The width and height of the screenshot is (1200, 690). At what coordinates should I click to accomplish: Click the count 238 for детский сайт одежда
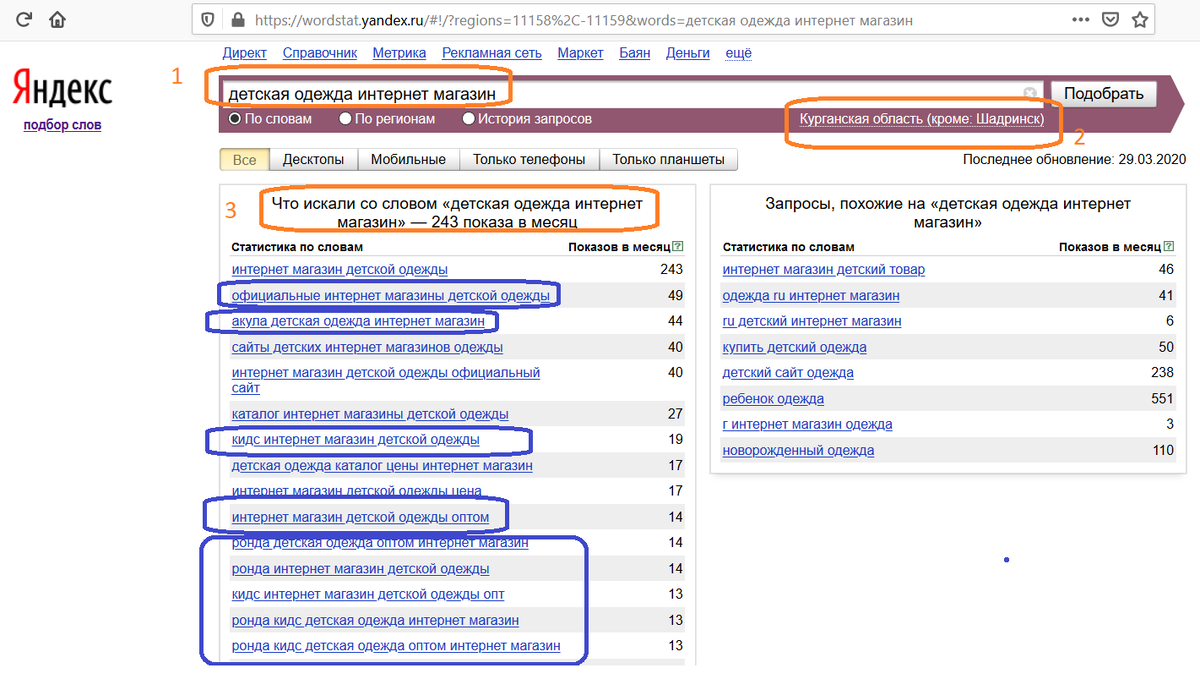(x=1162, y=372)
